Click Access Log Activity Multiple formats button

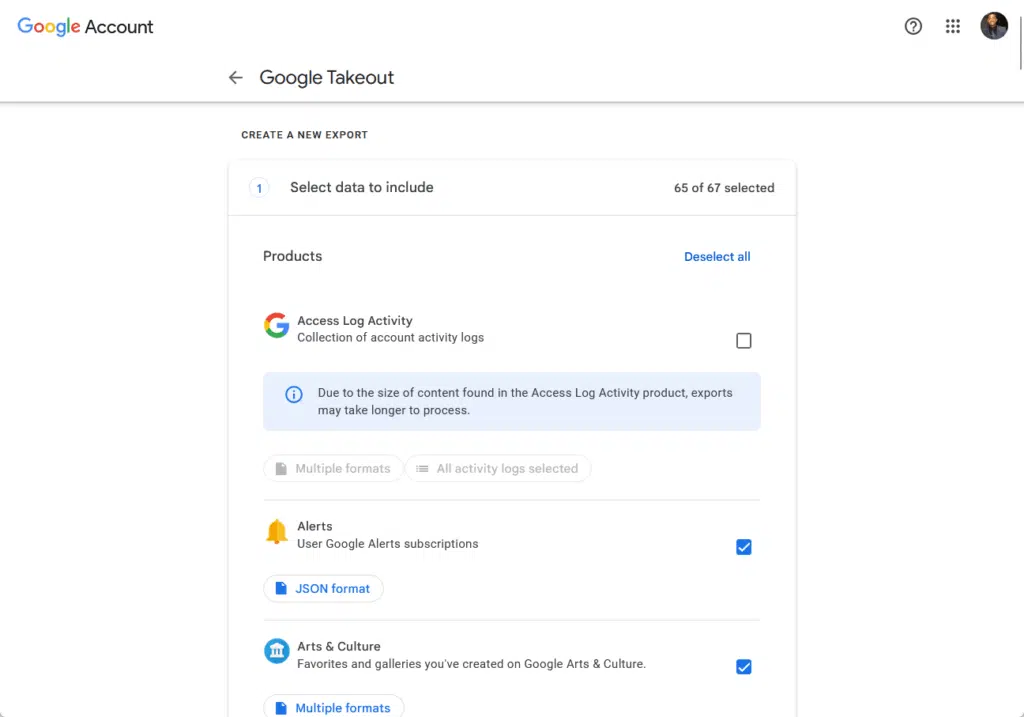coord(333,468)
